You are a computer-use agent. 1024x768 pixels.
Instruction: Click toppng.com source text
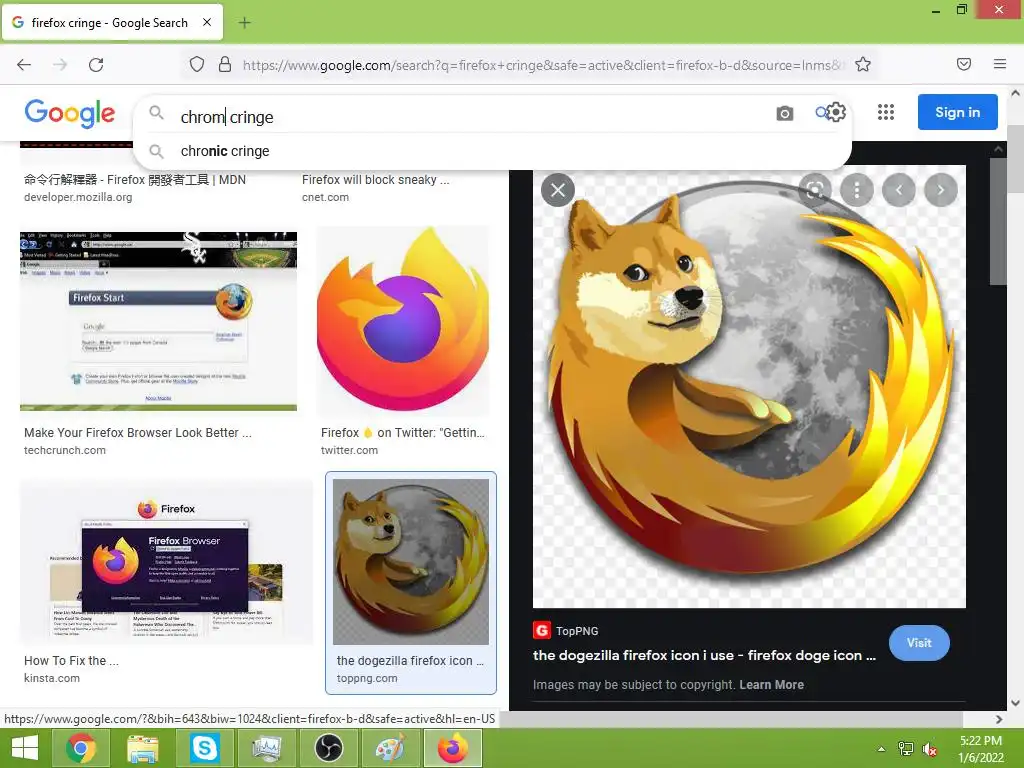[x=367, y=678]
